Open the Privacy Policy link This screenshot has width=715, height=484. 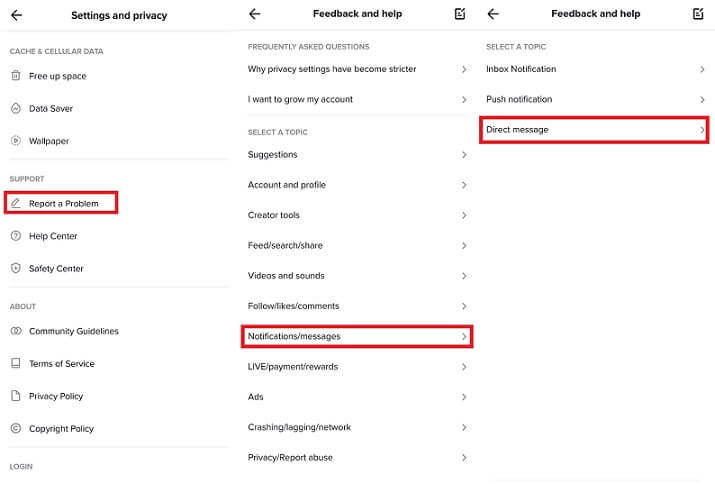click(x=56, y=396)
